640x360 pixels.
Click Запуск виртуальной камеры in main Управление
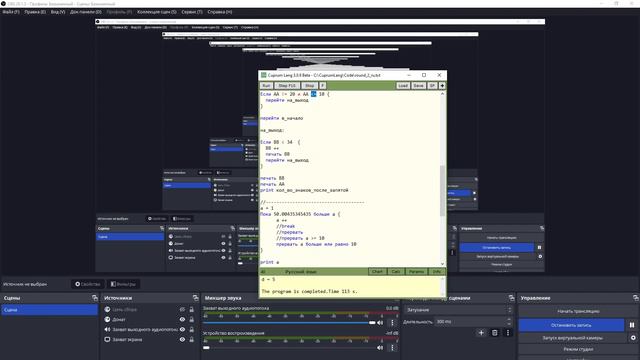point(572,338)
